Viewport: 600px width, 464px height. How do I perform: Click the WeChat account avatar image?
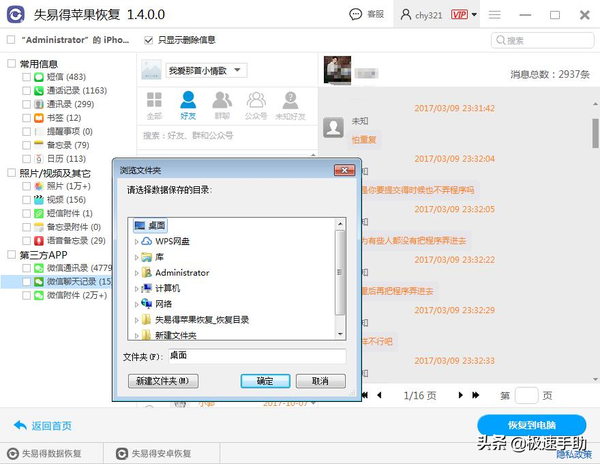(151, 70)
